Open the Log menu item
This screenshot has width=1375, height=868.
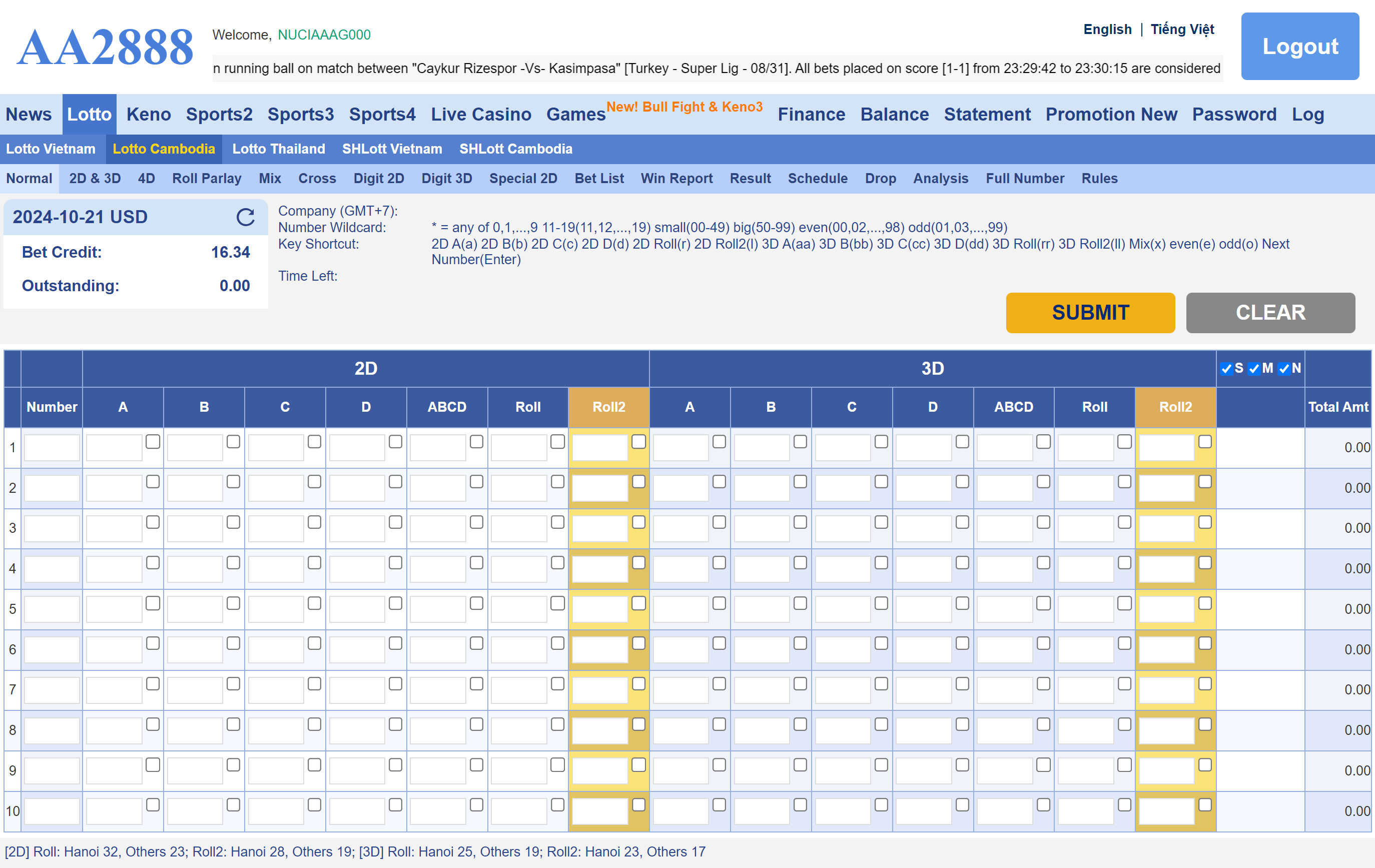(x=1307, y=114)
